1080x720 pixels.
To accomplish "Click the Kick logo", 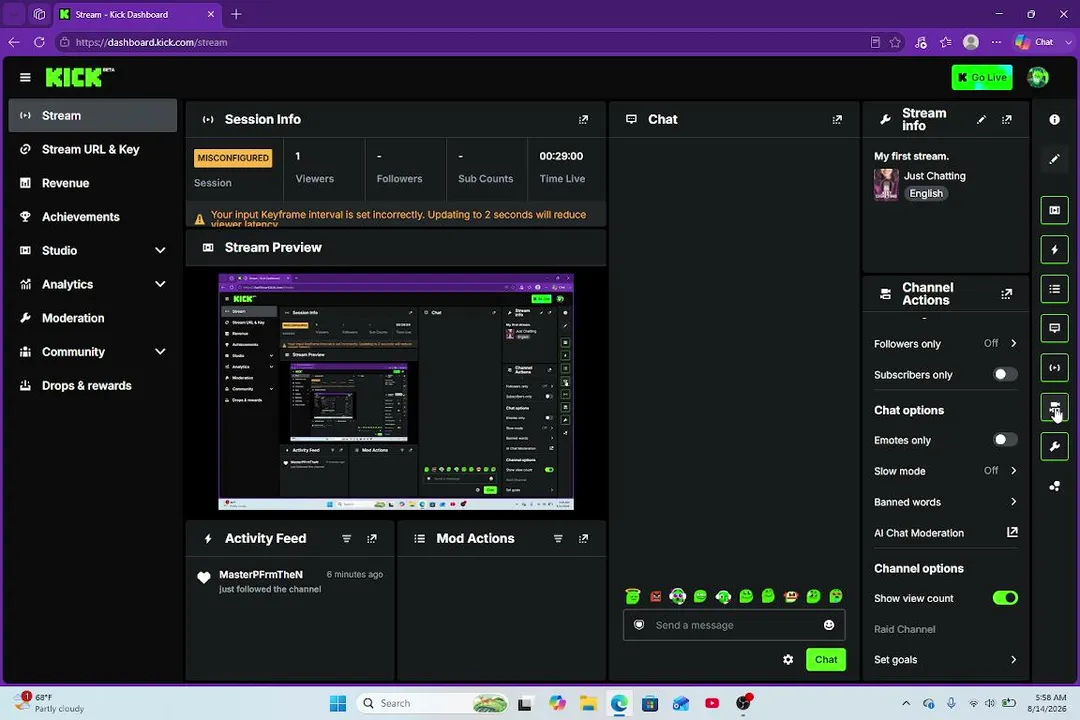I will tap(79, 77).
